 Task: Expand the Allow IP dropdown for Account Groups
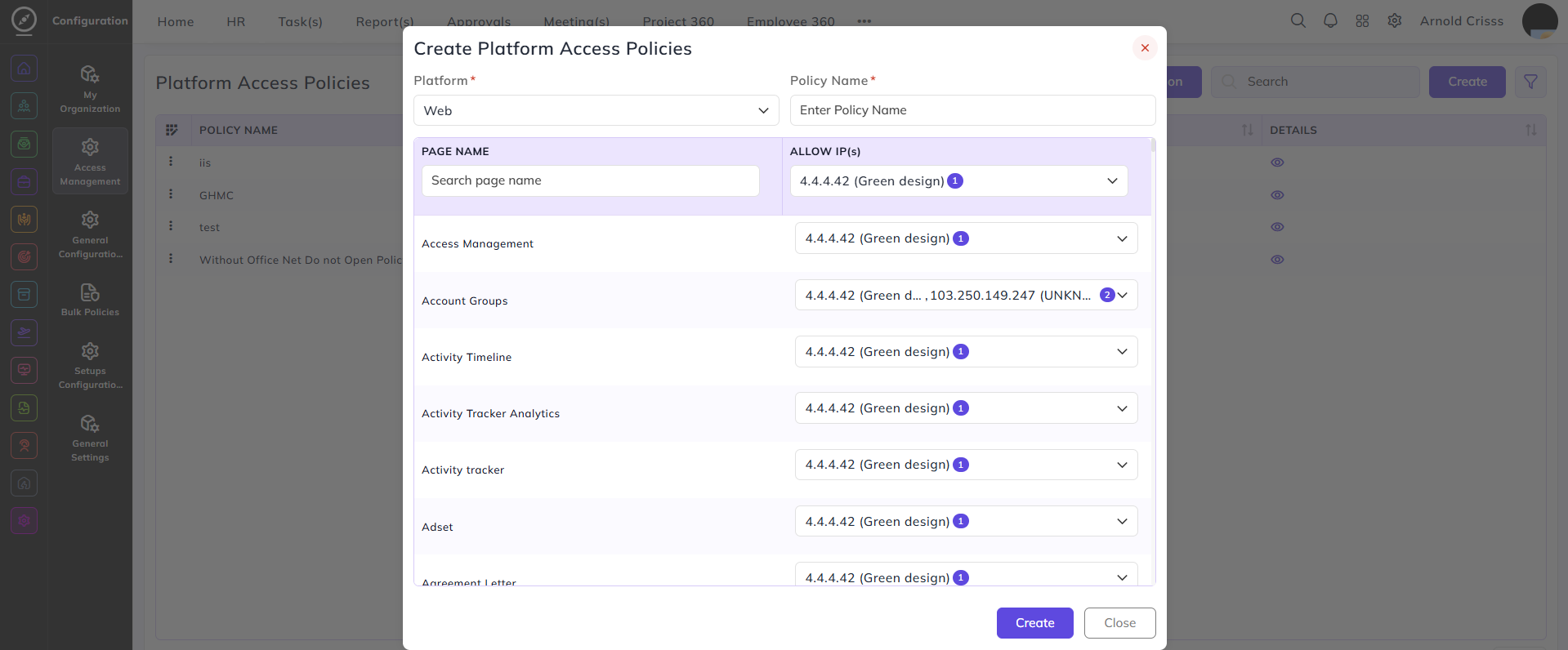point(966,295)
